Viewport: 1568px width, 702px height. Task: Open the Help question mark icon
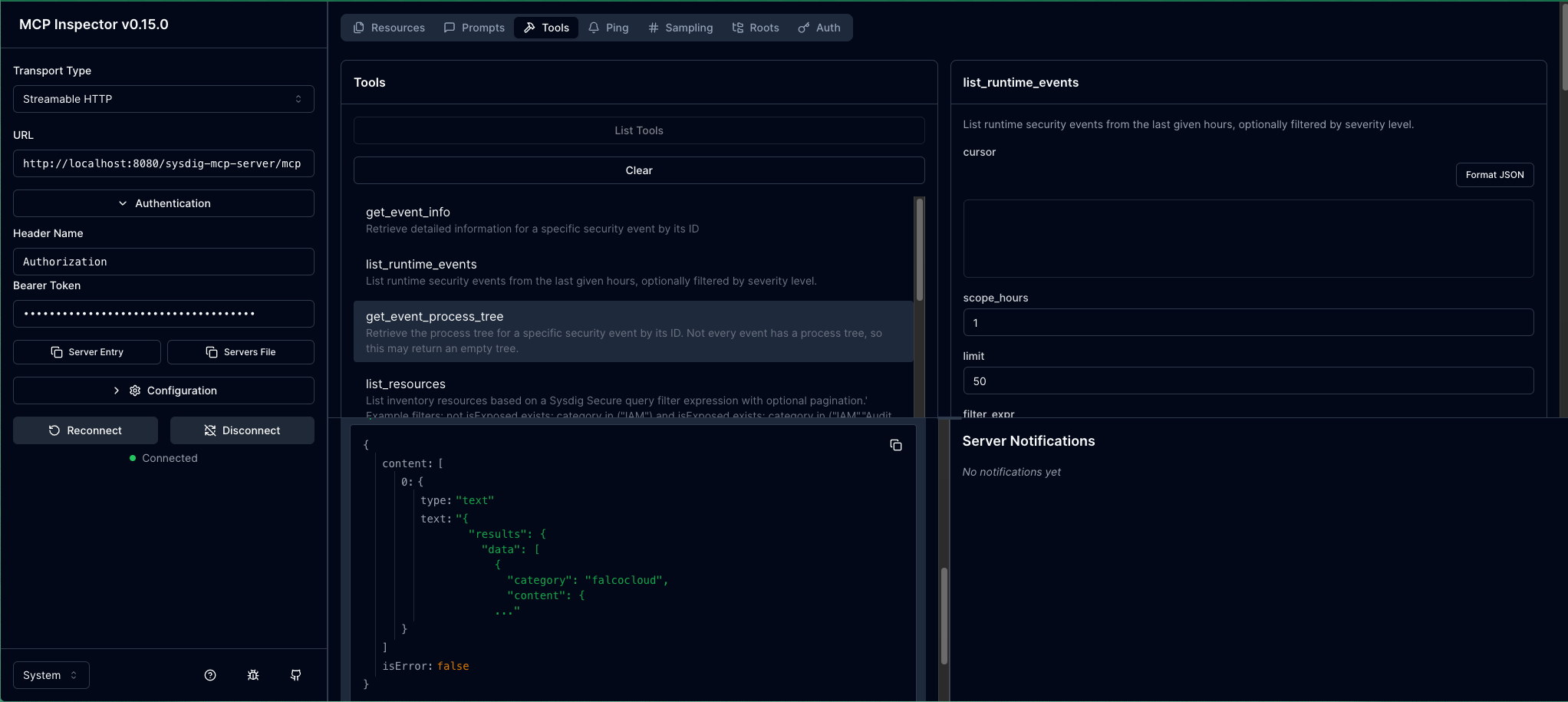point(210,675)
